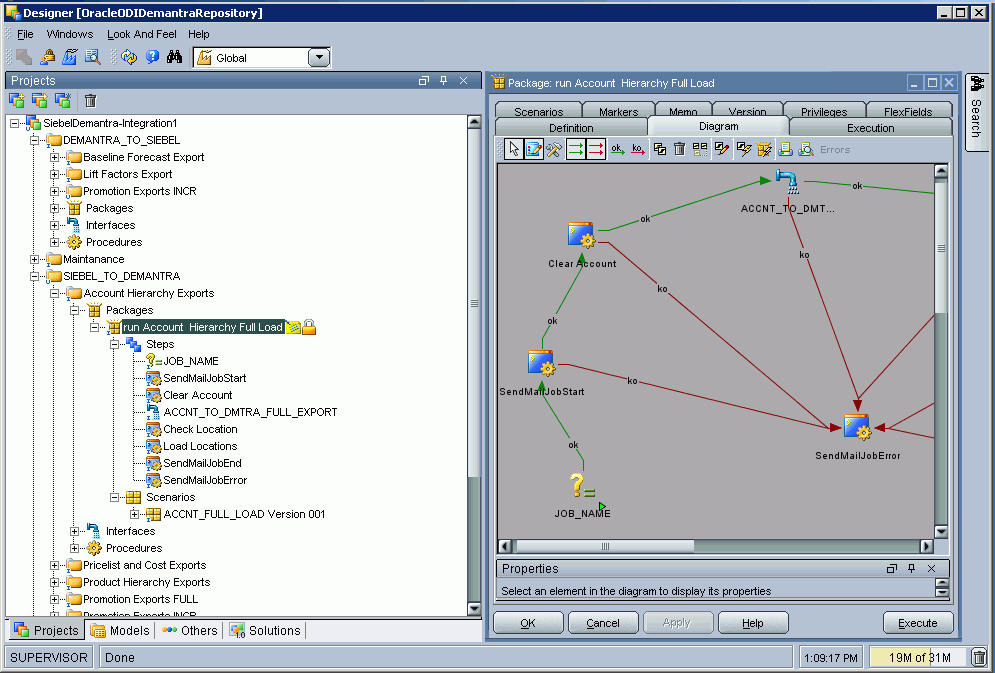Expand ACCNT_FULL_LOAD Version 001 scenario

pos(135,514)
